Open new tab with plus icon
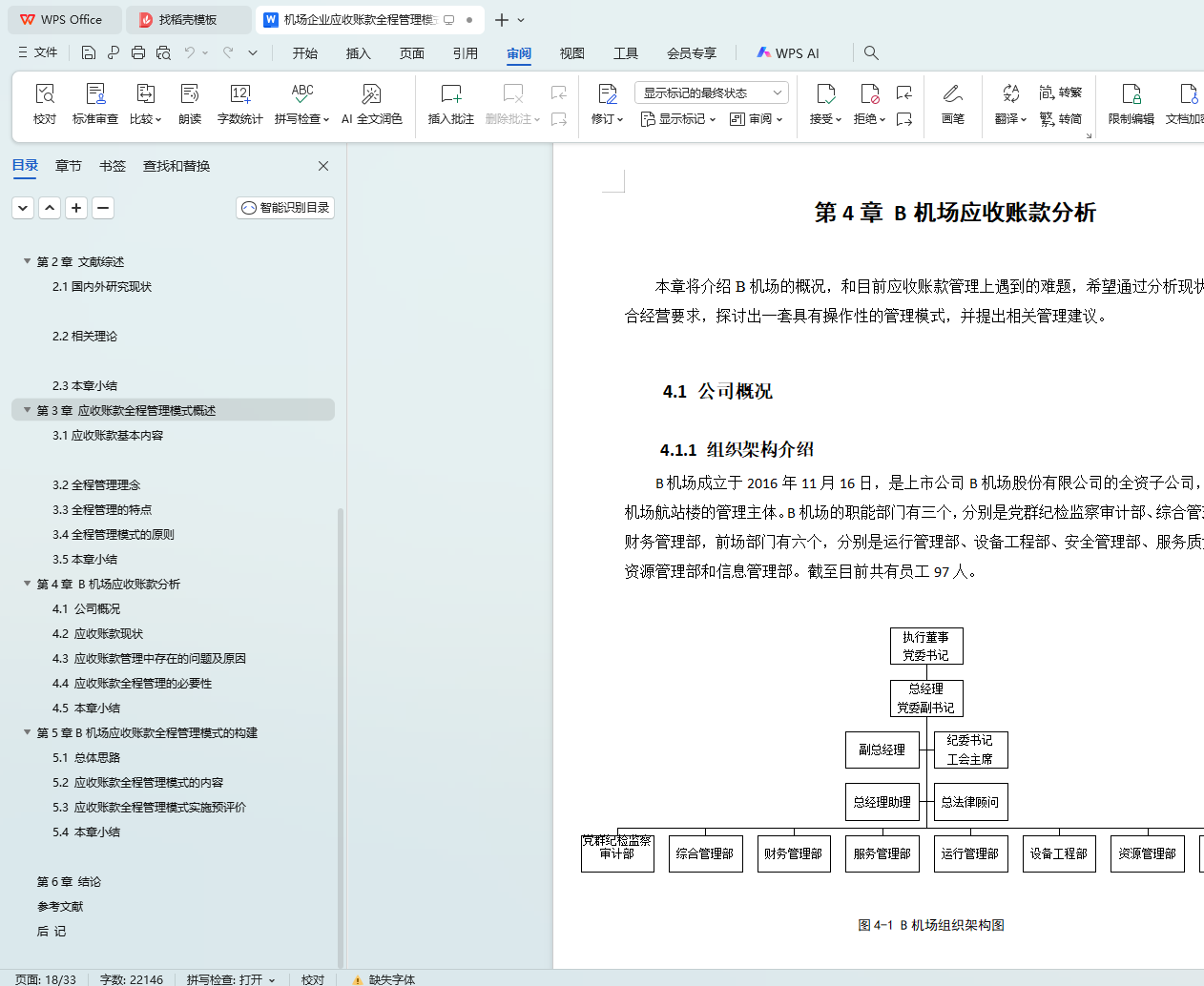This screenshot has height=986, width=1204. 502,19
